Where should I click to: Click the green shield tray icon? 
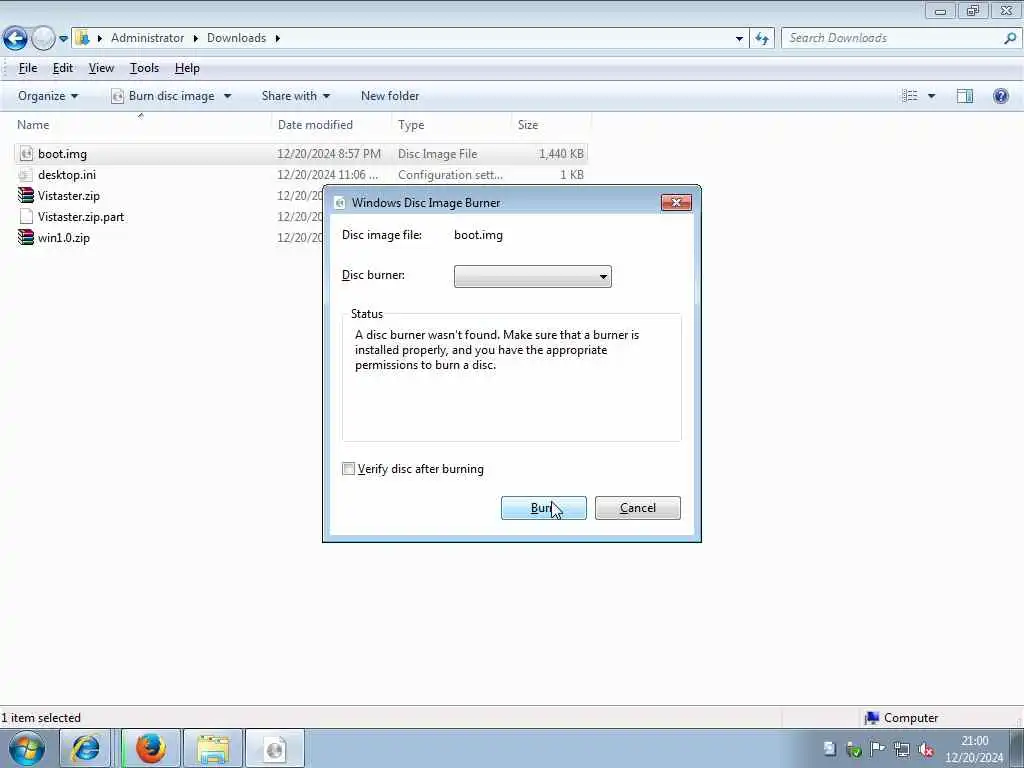(x=854, y=749)
